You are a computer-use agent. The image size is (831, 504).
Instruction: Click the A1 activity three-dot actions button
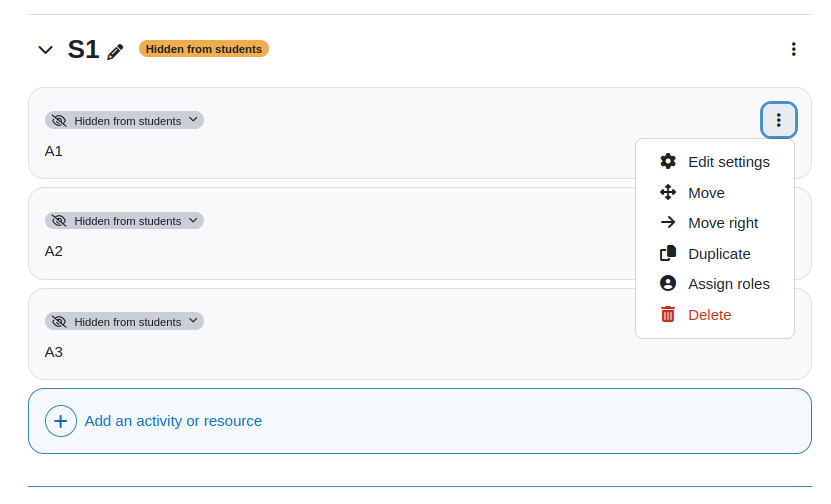(779, 120)
